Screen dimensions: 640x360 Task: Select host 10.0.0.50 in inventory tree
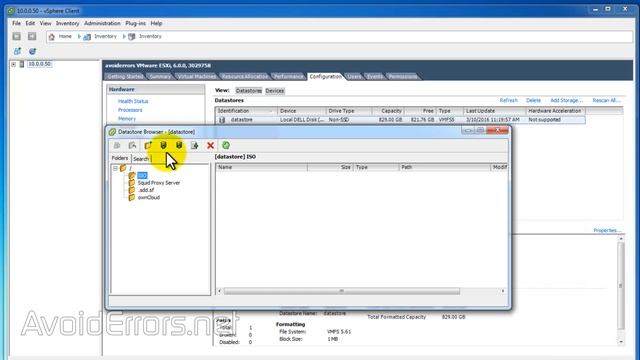pos(39,64)
